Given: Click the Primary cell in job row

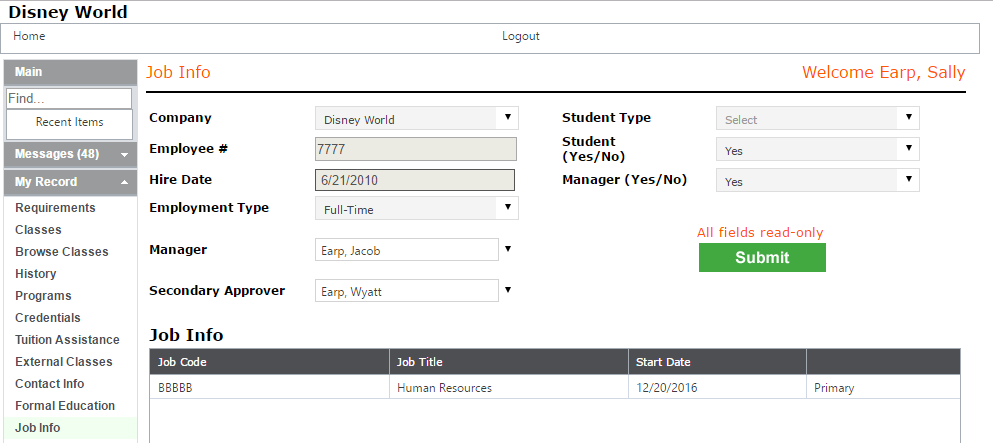Looking at the screenshot, I should (883, 387).
